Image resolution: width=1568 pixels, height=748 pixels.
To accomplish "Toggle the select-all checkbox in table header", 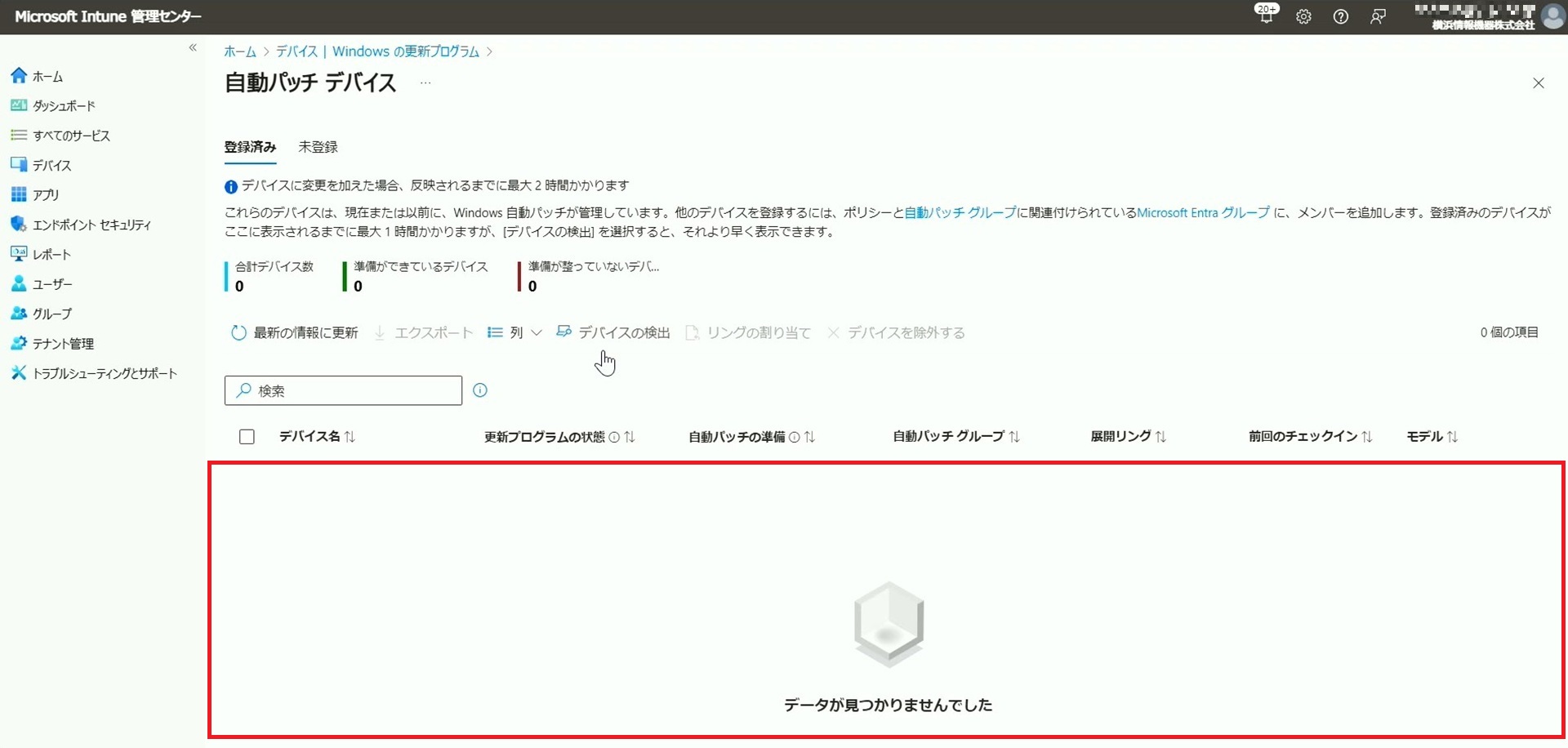I will (247, 437).
